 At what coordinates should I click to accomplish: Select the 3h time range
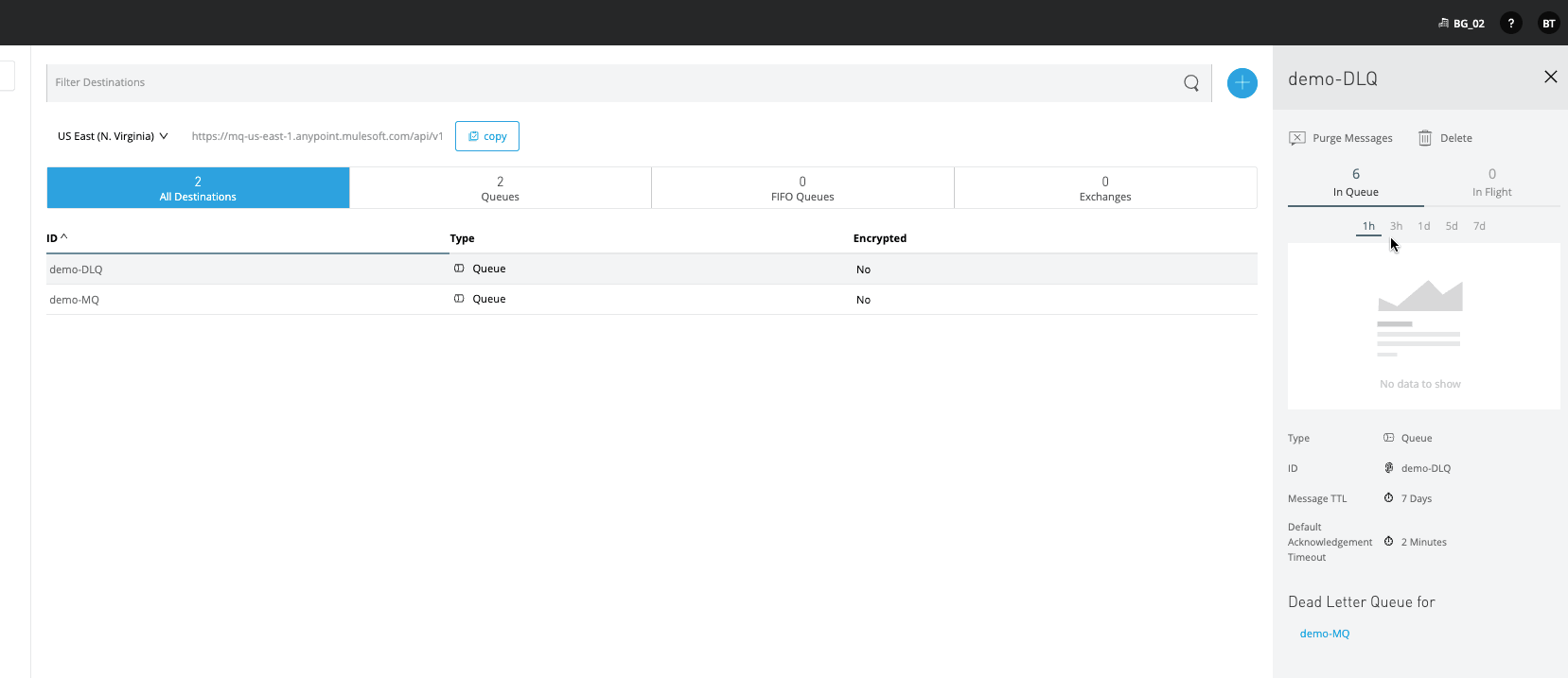[1396, 226]
